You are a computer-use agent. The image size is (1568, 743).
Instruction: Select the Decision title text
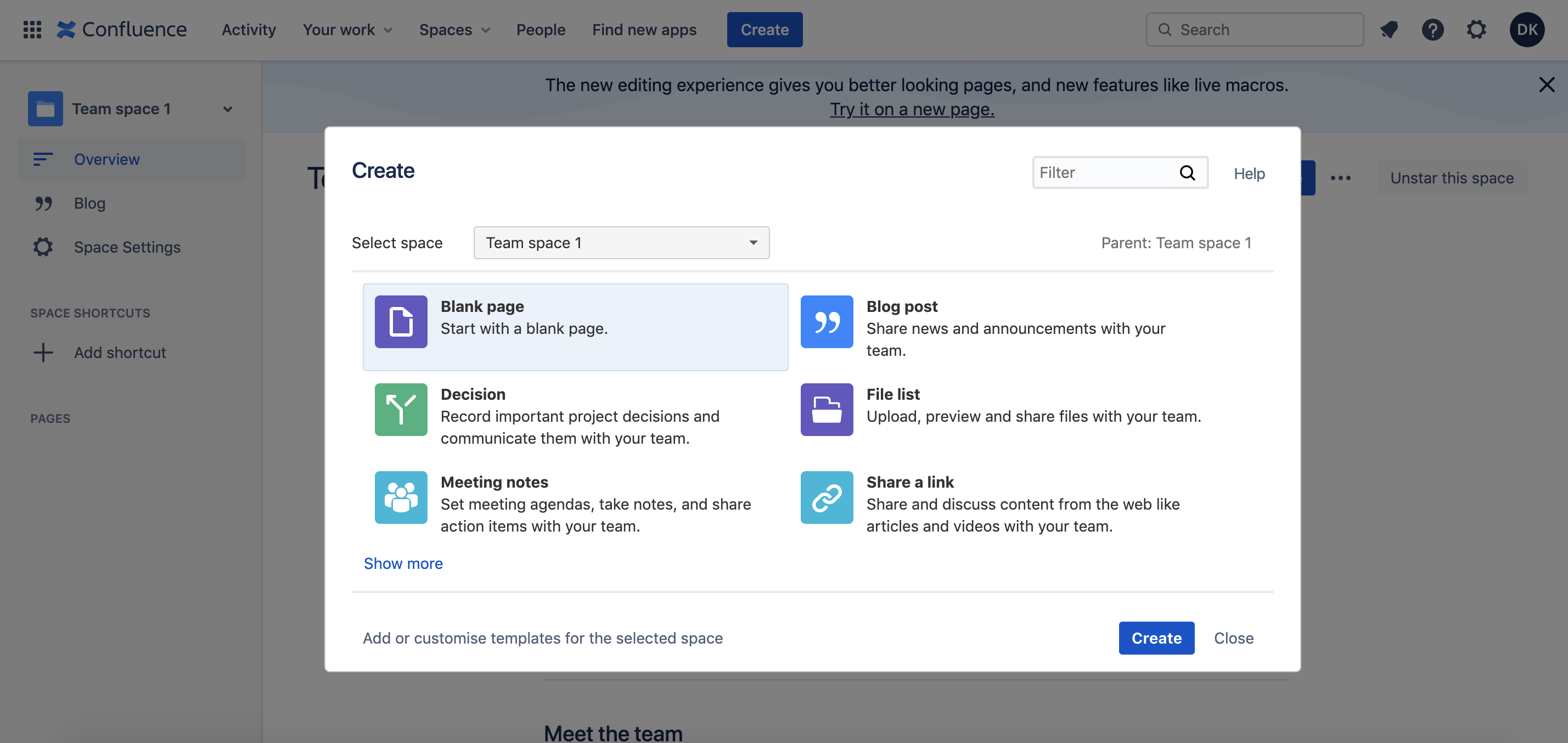coord(473,394)
